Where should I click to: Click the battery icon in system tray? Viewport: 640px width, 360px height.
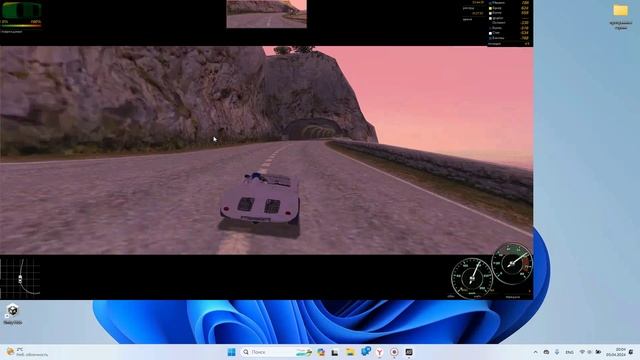tap(598, 352)
